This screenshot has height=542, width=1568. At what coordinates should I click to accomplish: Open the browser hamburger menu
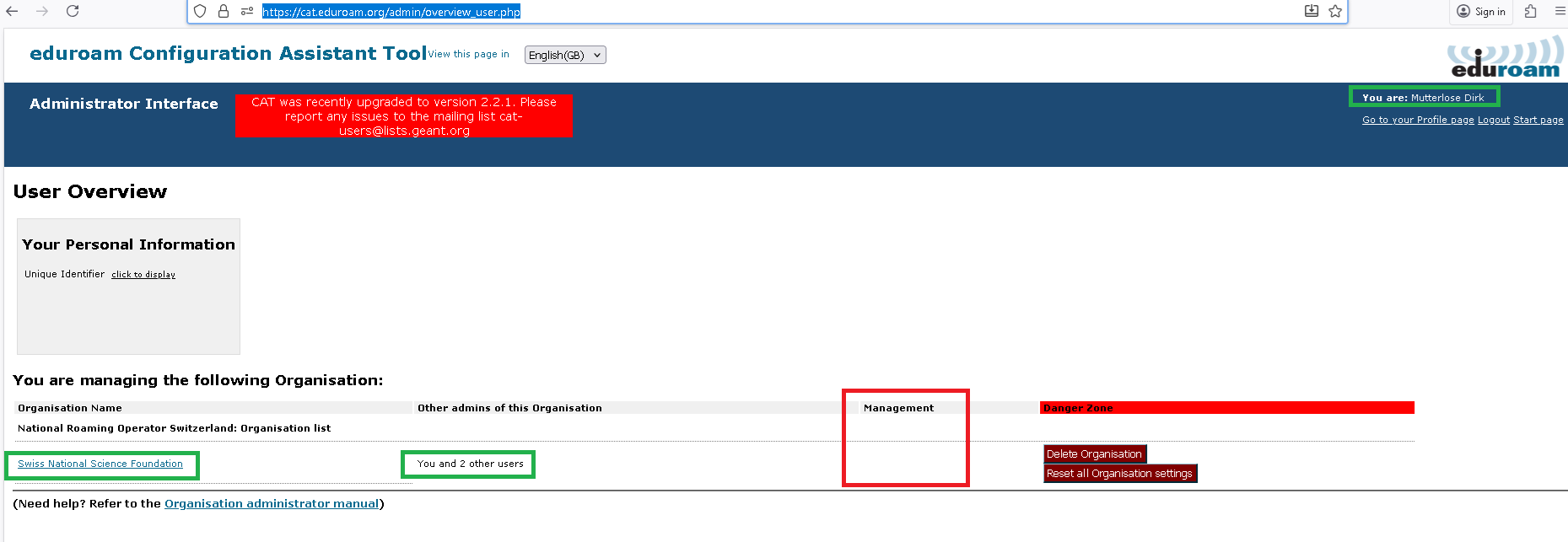[1560, 11]
